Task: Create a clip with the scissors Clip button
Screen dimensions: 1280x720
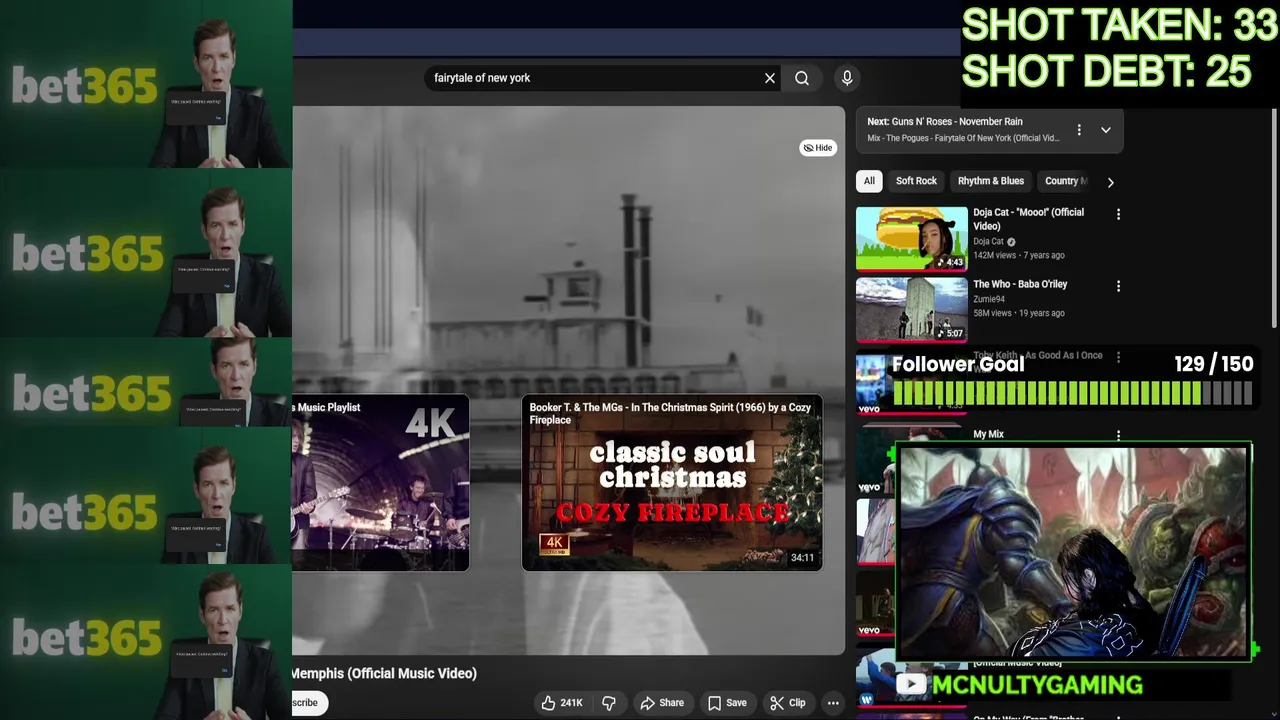Action: tap(788, 703)
